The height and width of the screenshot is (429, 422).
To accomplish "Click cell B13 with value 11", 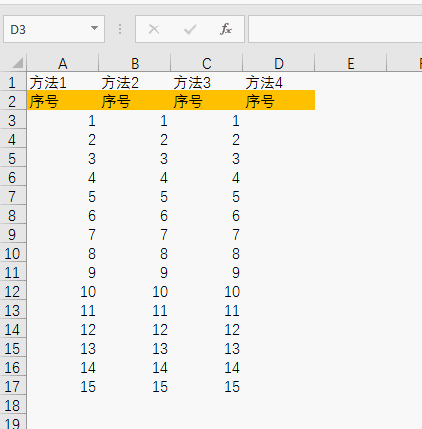I will click(x=135, y=310).
